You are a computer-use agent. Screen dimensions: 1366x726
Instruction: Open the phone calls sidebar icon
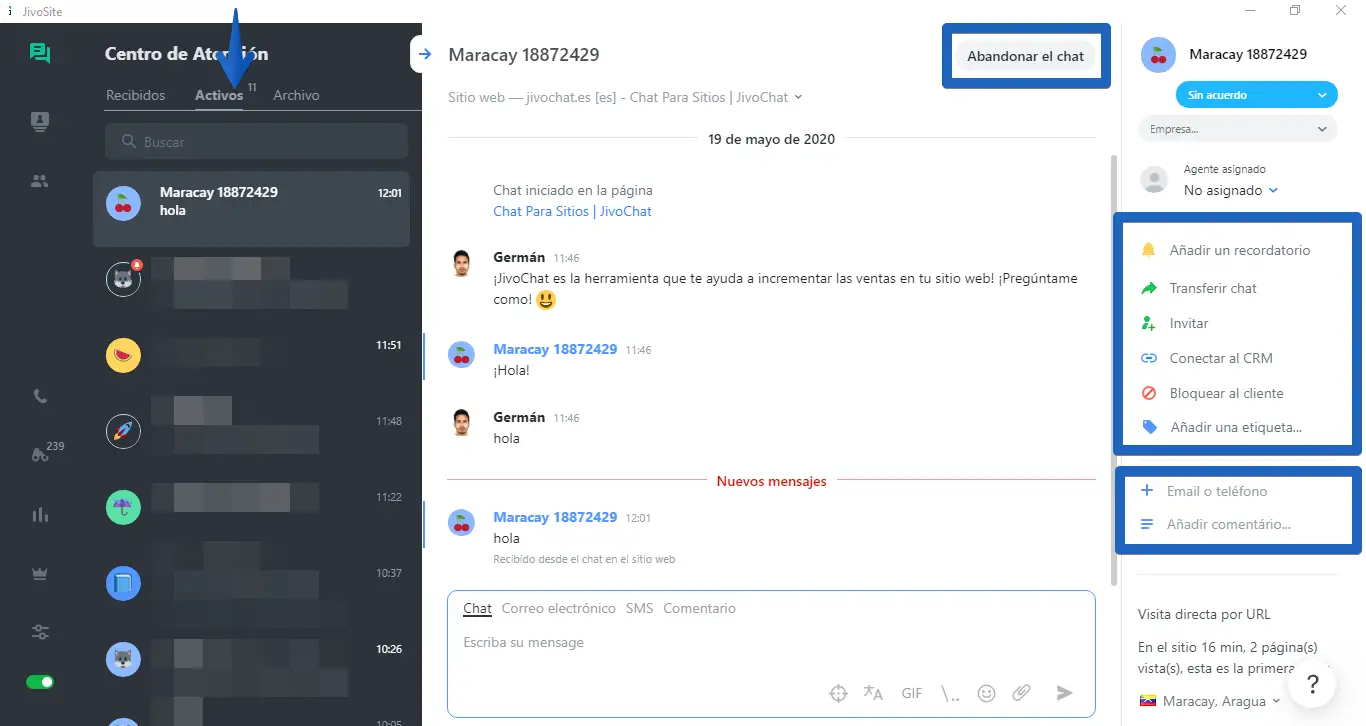40,397
